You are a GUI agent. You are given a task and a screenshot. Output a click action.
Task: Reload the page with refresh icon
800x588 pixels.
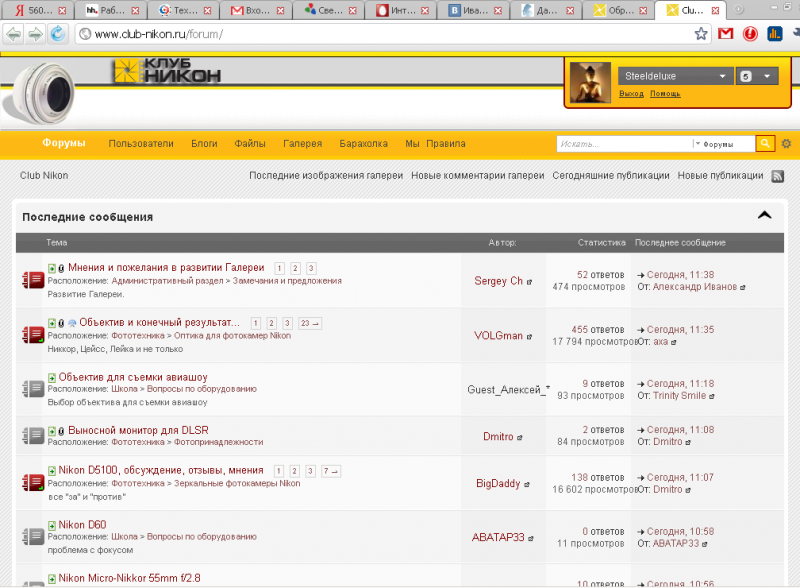58,34
